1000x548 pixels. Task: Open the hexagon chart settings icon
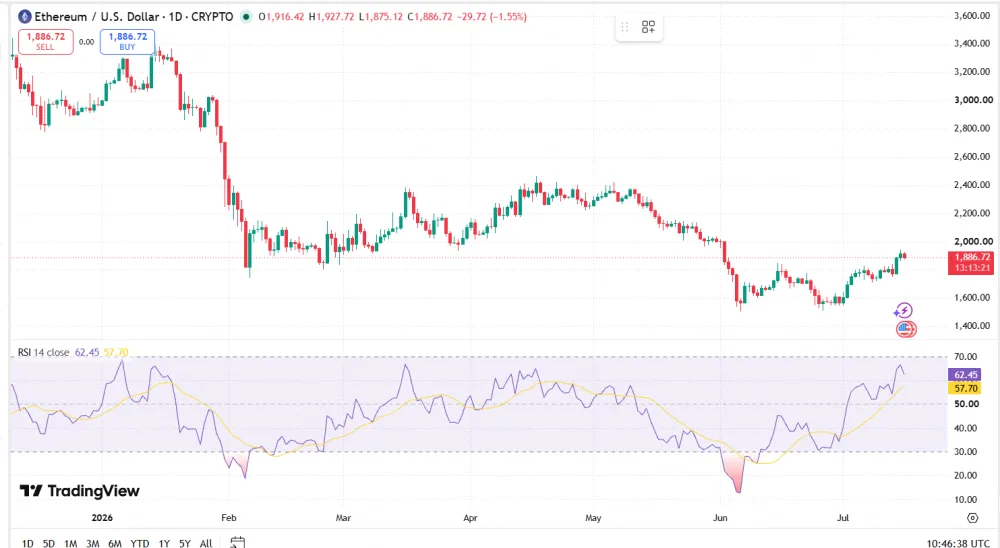coord(972,517)
